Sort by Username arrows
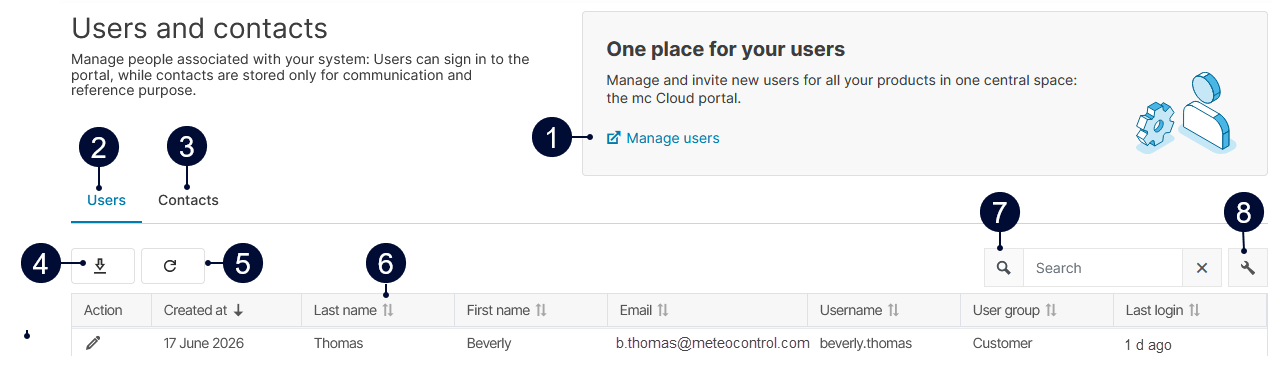Image resolution: width=1273 pixels, height=378 pixels. [x=893, y=311]
